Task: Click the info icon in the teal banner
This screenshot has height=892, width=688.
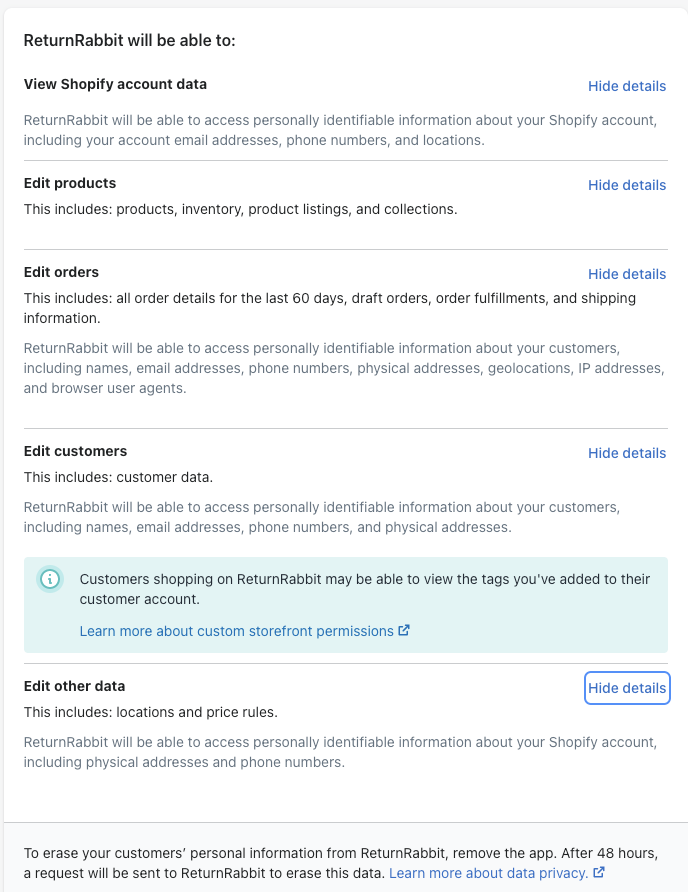Action: coord(50,579)
